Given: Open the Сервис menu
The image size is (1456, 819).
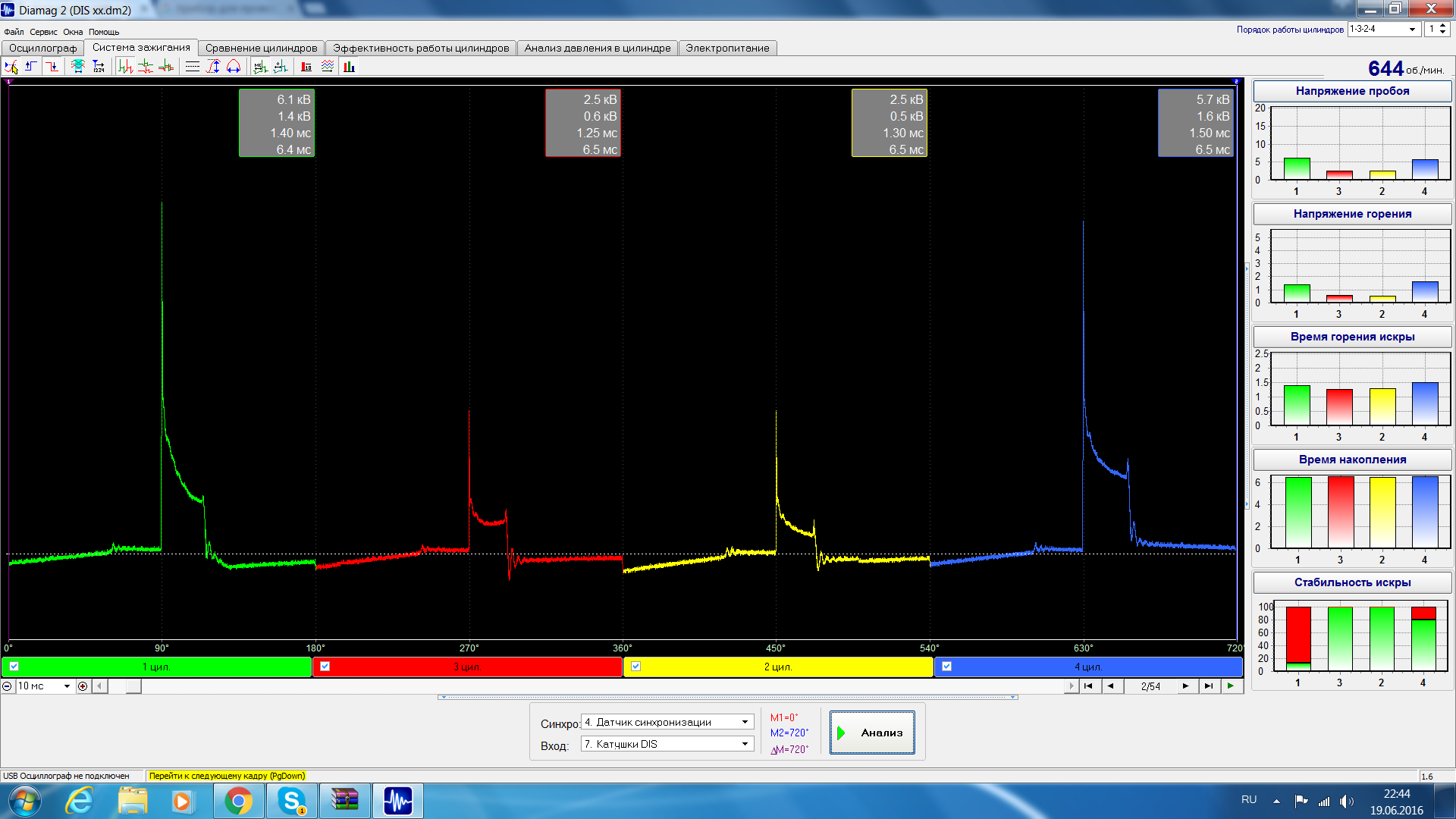Looking at the screenshot, I should click(x=43, y=32).
